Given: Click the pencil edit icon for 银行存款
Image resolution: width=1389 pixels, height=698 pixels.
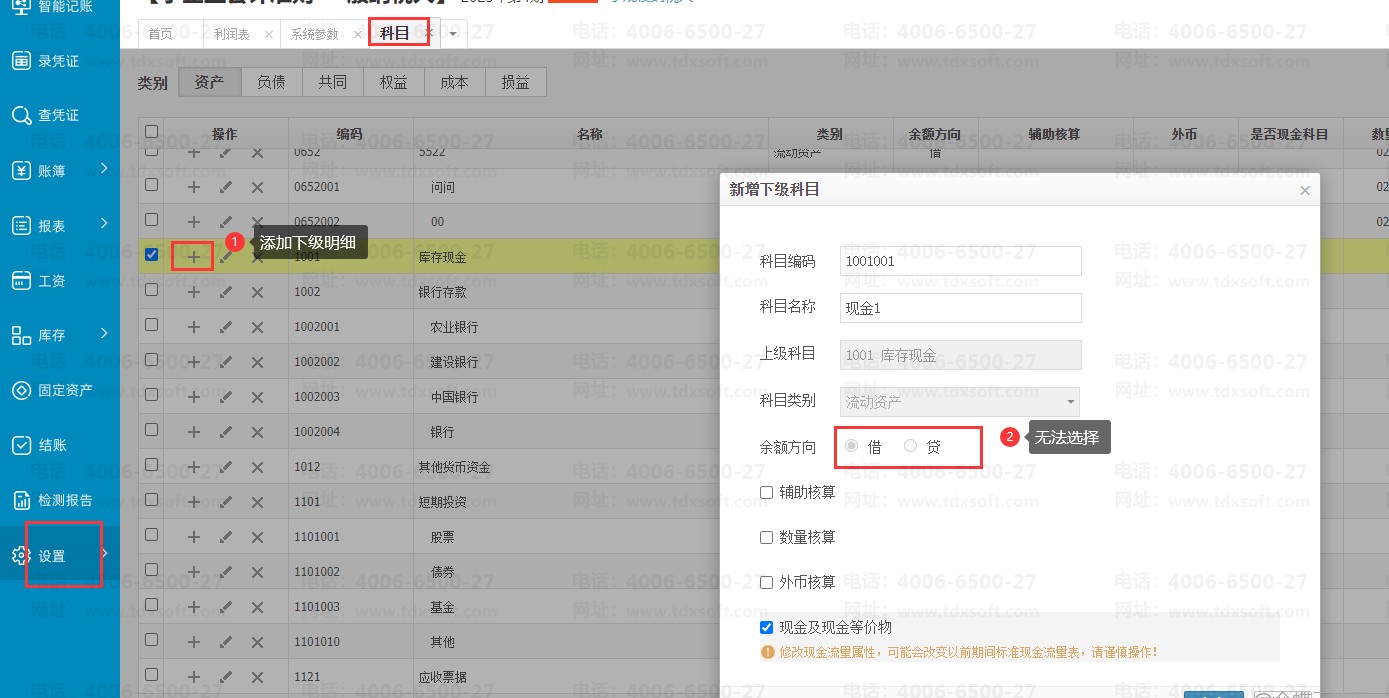Looking at the screenshot, I should coord(226,292).
